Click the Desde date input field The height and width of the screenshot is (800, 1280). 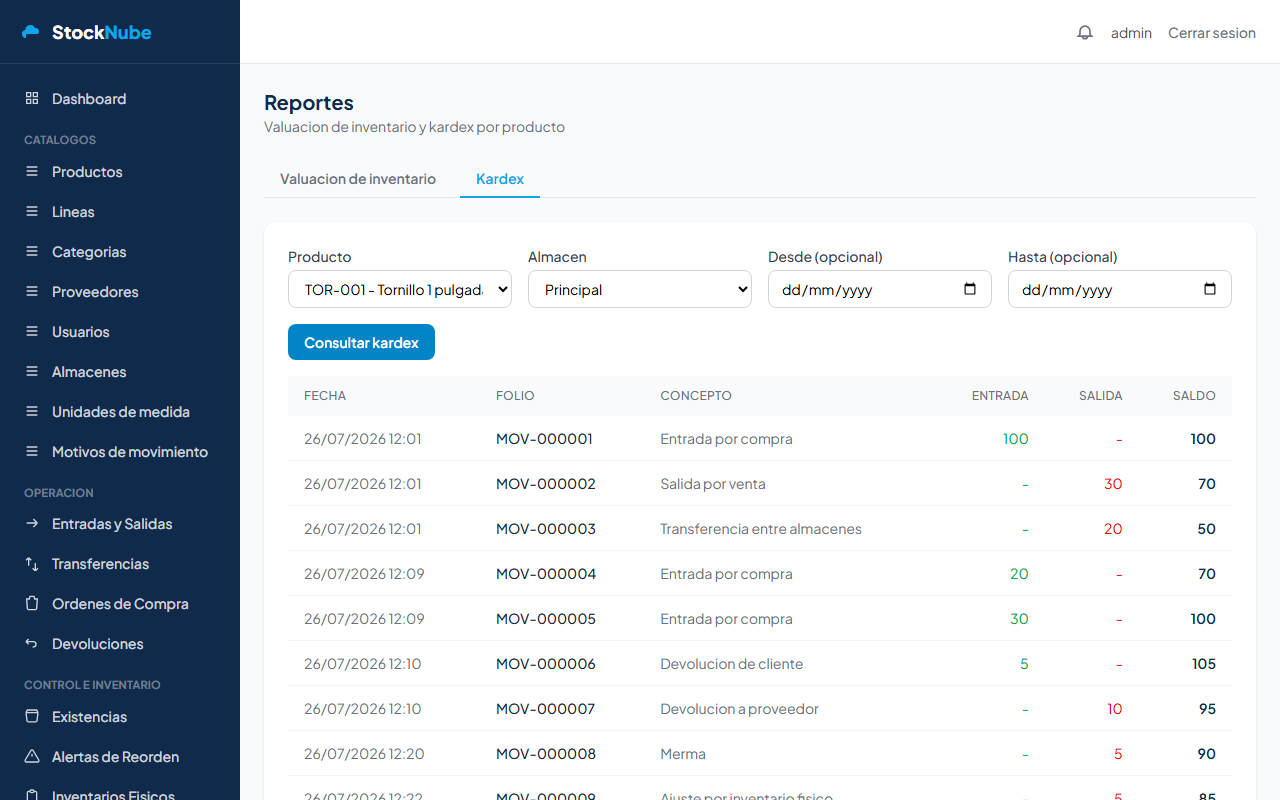click(x=880, y=289)
